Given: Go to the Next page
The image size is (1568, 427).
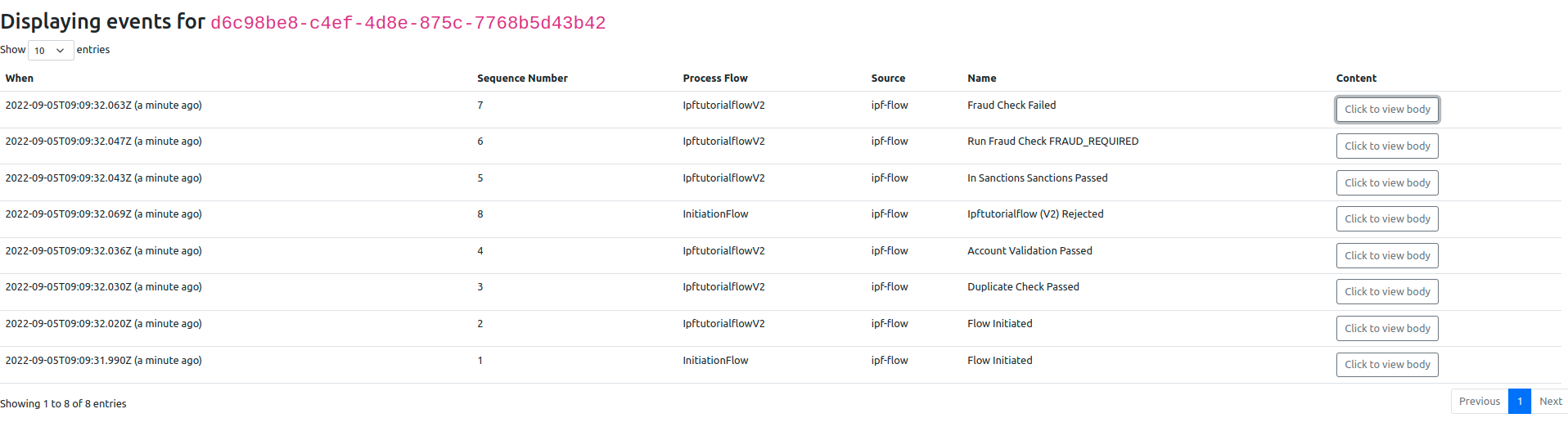Looking at the screenshot, I should pos(1550,402).
